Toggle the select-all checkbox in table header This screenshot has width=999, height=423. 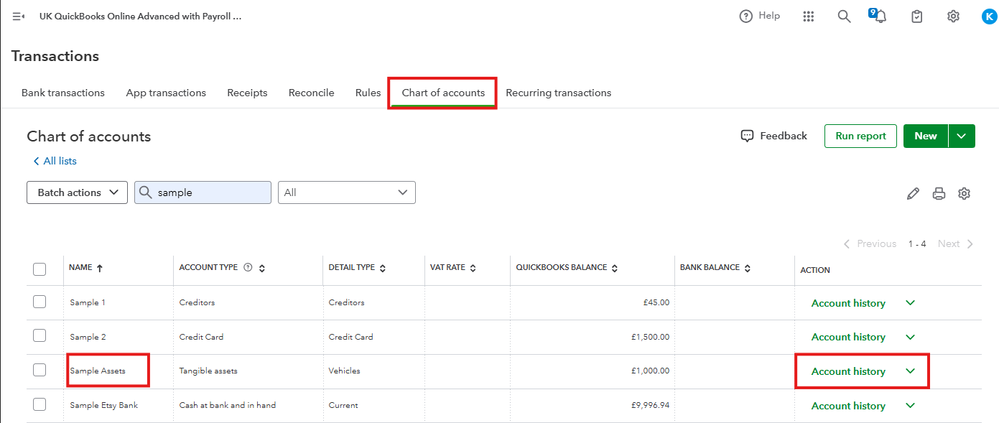(x=40, y=268)
